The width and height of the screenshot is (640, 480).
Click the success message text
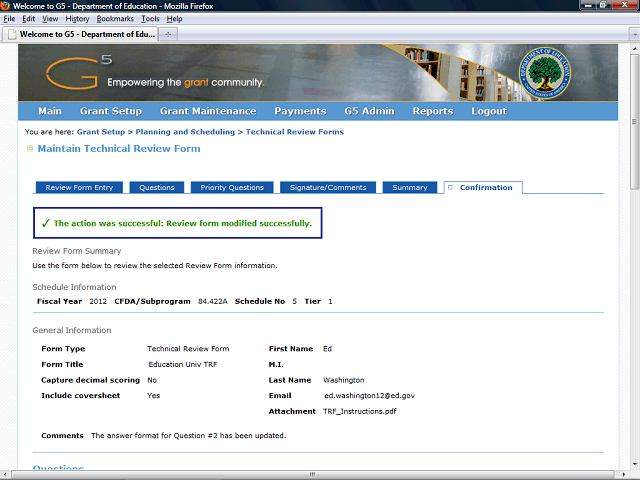183,223
